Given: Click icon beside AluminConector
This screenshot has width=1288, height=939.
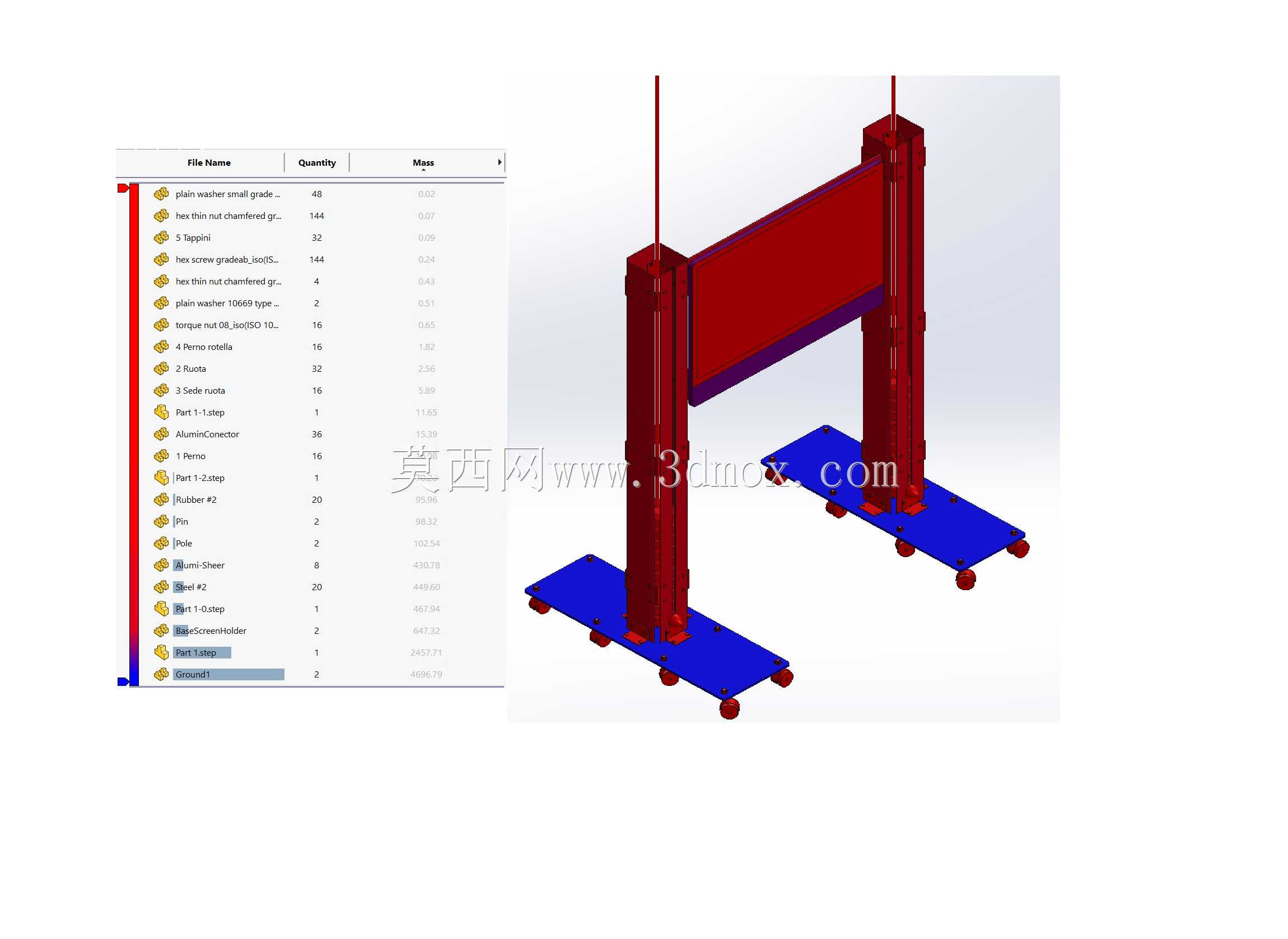Looking at the screenshot, I should pyautogui.click(x=161, y=435).
